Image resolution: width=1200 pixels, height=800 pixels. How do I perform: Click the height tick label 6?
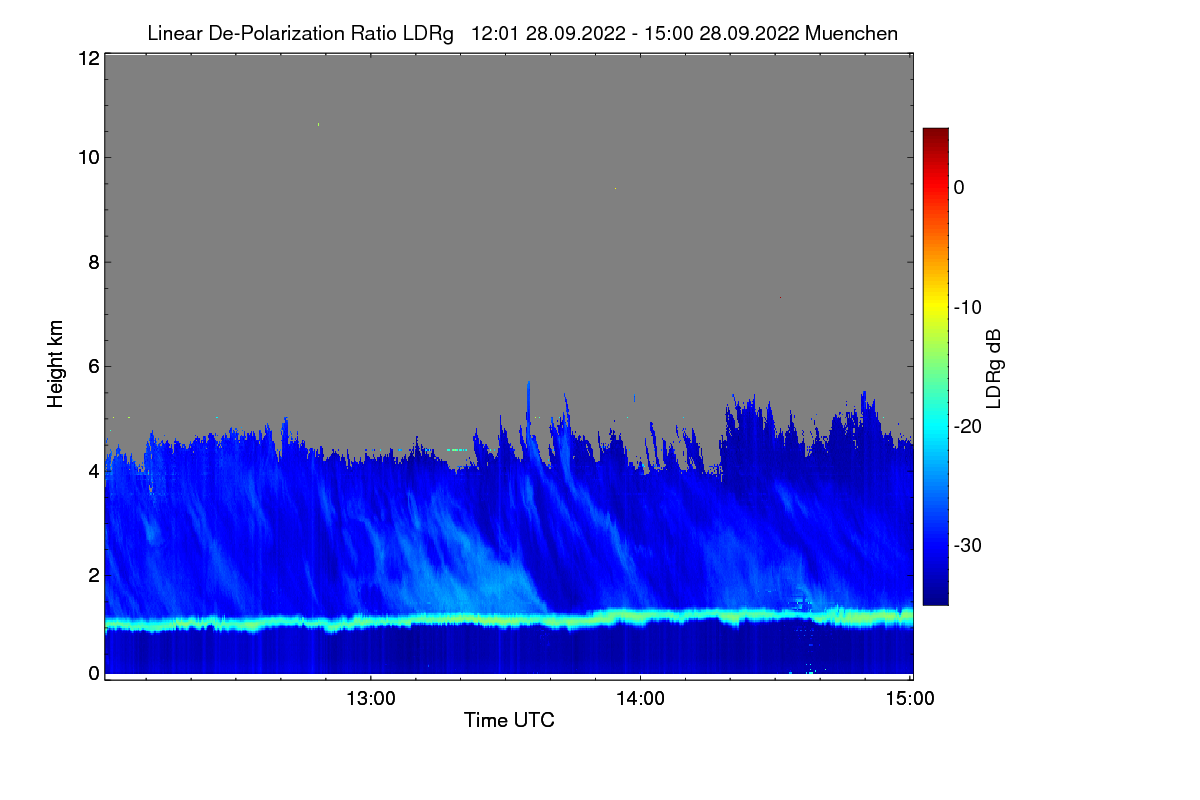92,366
